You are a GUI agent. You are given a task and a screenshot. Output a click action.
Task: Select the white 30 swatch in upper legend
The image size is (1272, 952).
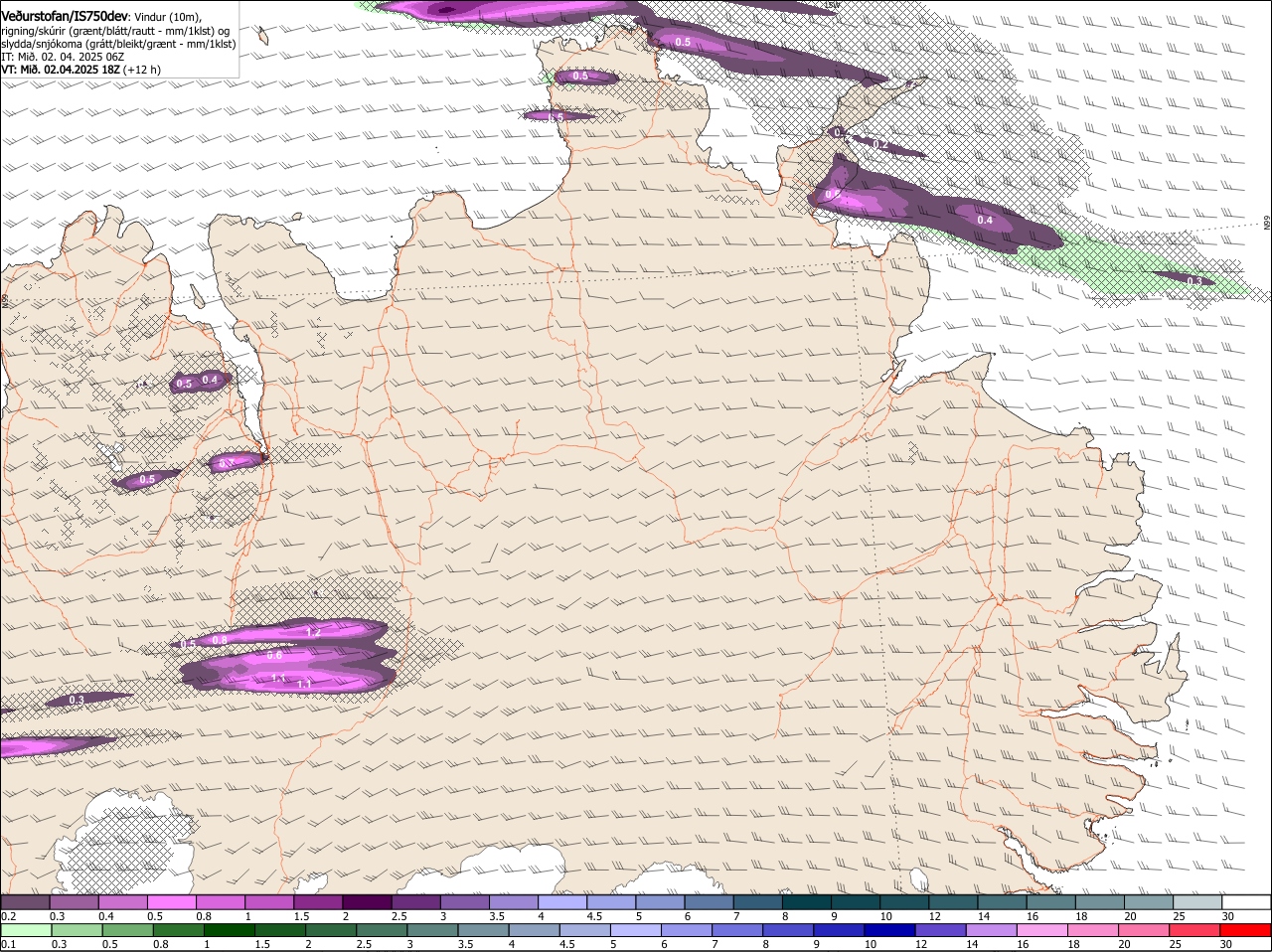tap(1246, 901)
